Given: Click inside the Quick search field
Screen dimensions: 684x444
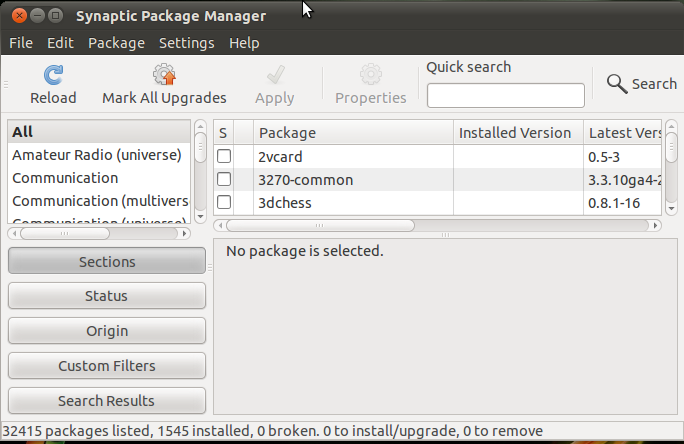Looking at the screenshot, I should [506, 96].
